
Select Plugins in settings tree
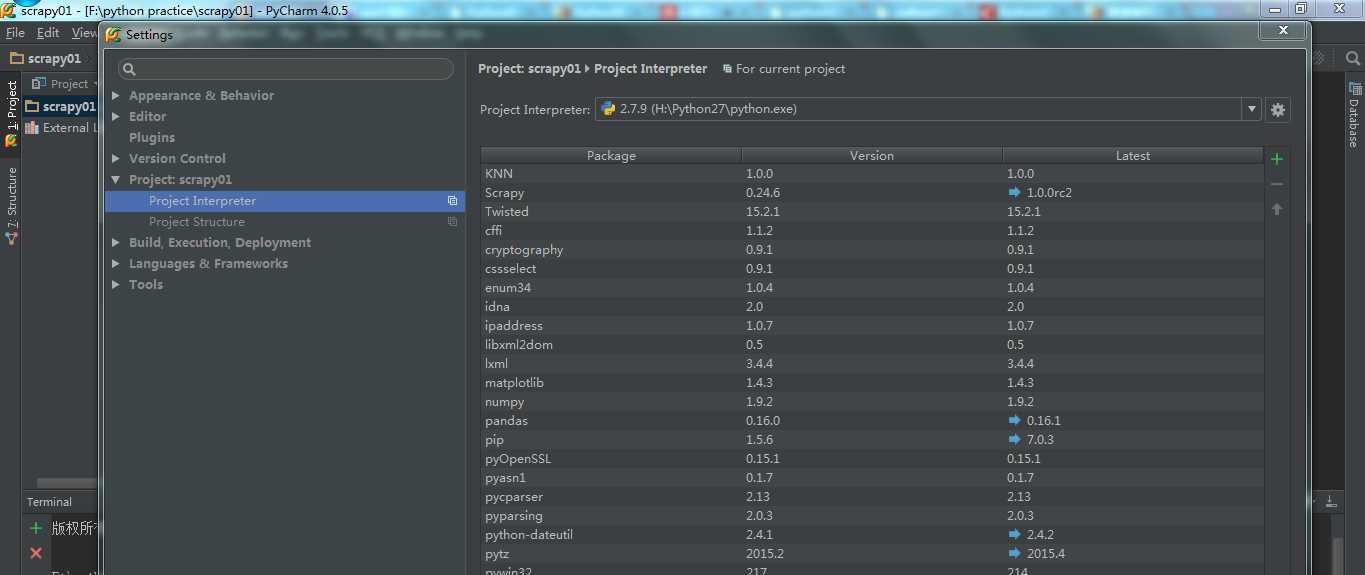tap(152, 138)
